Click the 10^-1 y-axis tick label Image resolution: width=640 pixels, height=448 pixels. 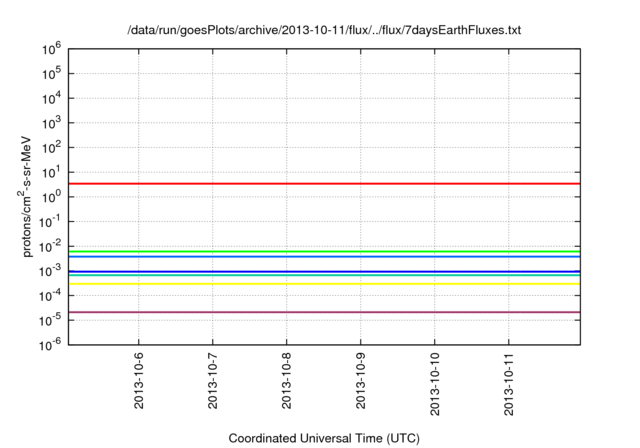click(50, 222)
